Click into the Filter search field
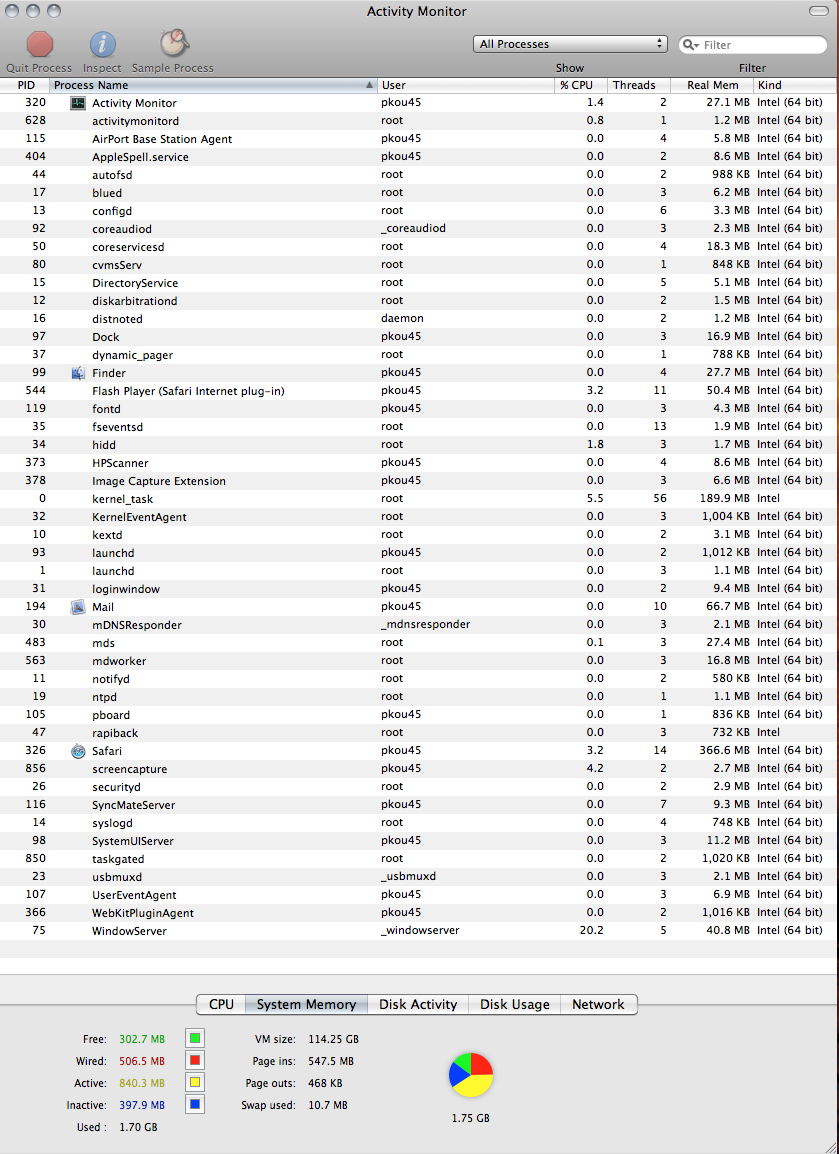Image resolution: width=839 pixels, height=1154 pixels. point(753,45)
